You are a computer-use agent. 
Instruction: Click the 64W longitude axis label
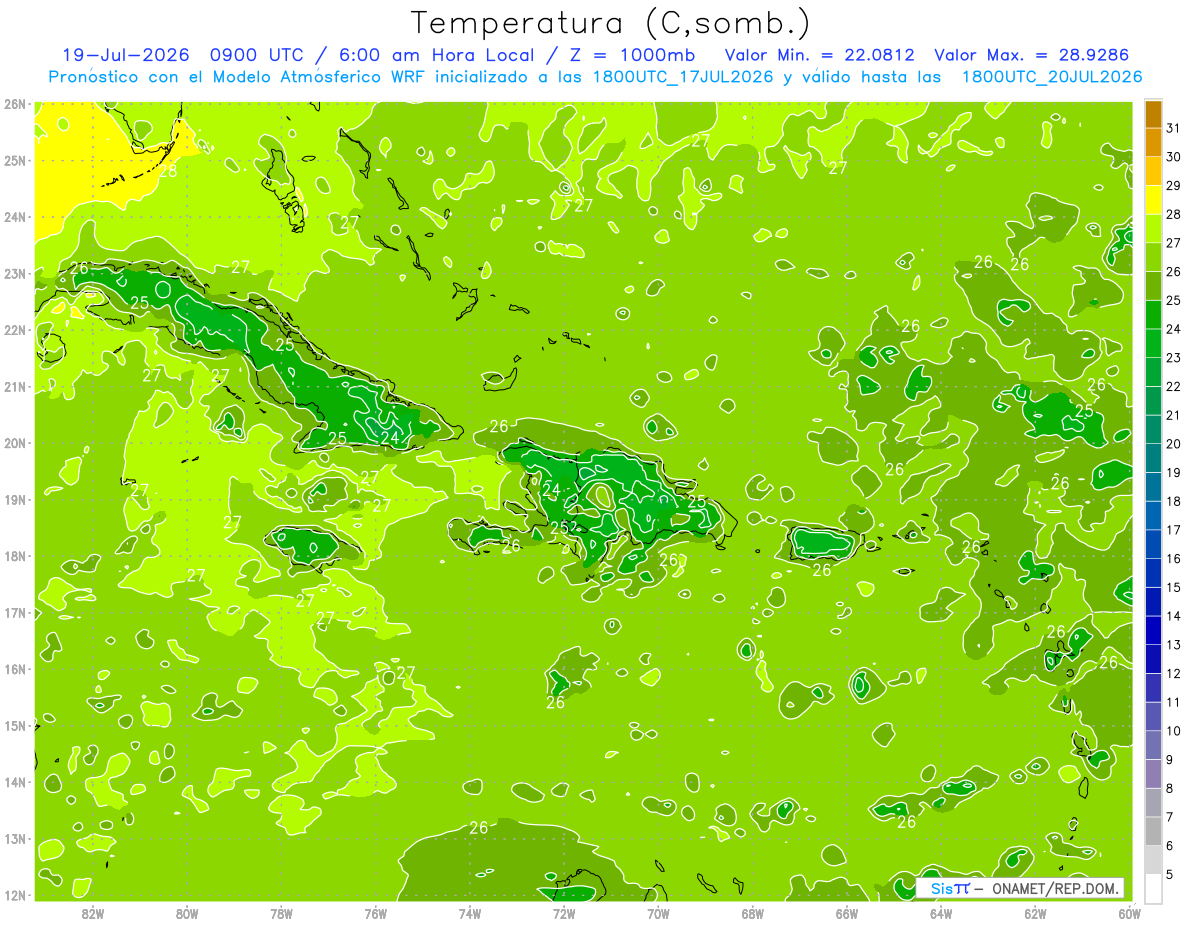click(941, 913)
